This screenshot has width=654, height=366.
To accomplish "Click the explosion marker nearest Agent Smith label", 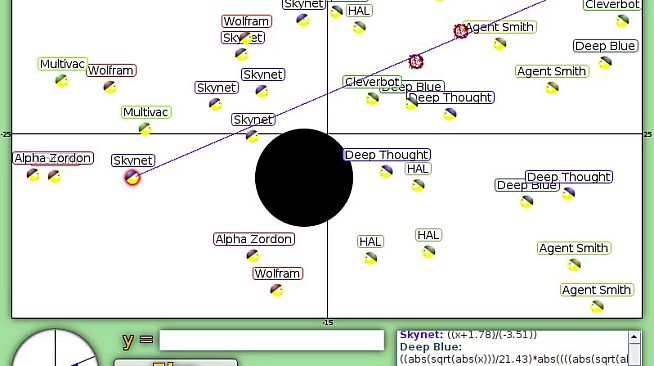I will pyautogui.click(x=461, y=31).
